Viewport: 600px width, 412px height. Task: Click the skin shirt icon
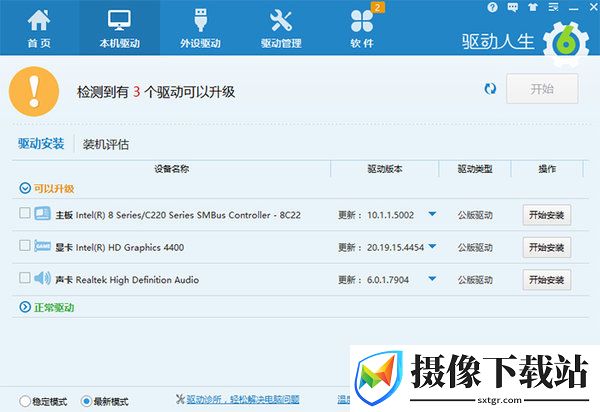533,7
